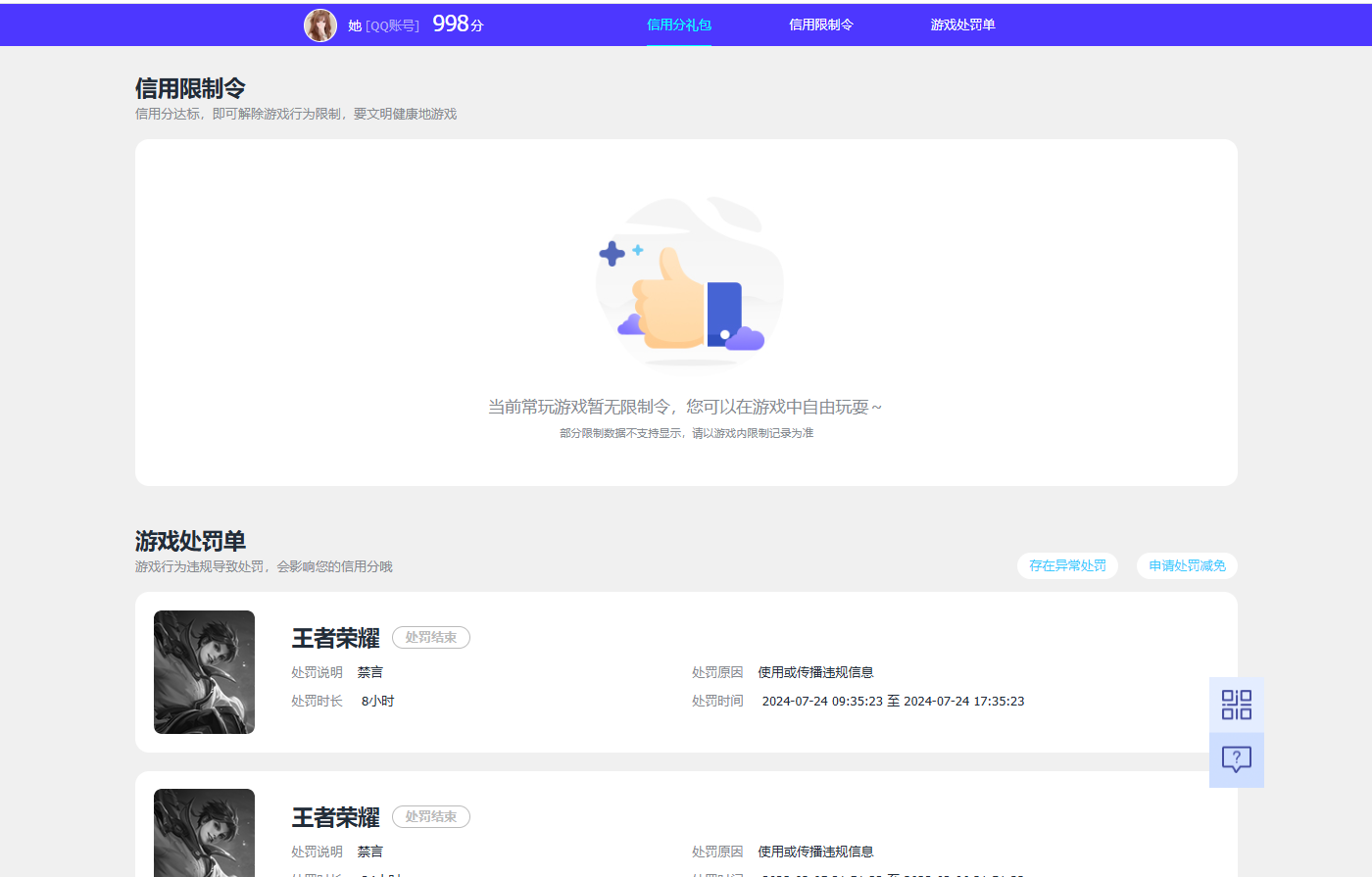Click the 存在异常处罚 button
The width and height of the screenshot is (1372, 877).
click(x=1067, y=565)
